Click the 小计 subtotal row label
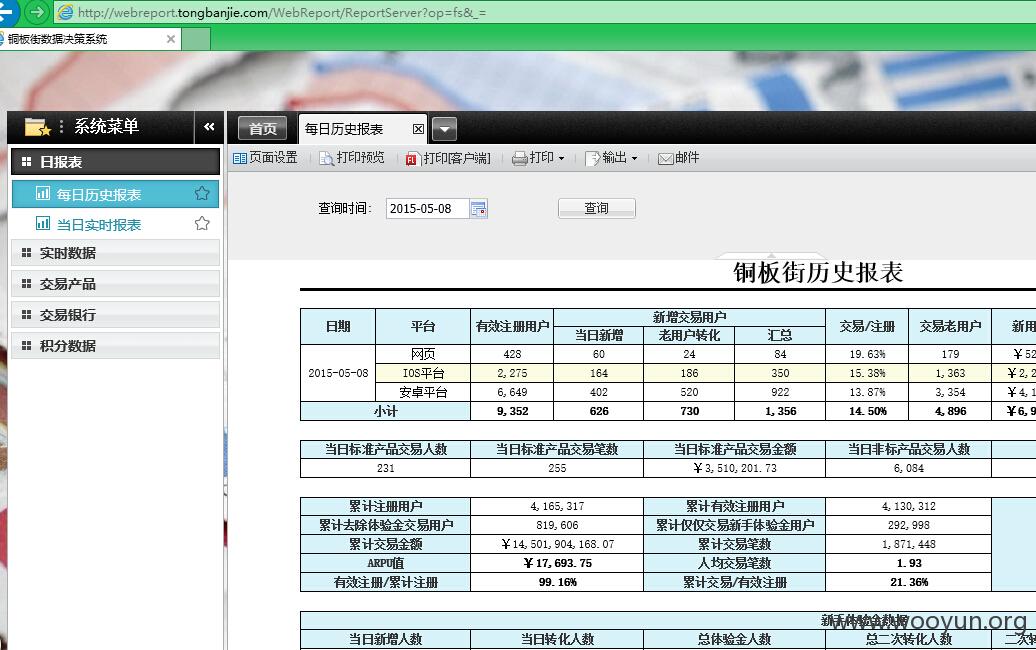 coord(385,412)
